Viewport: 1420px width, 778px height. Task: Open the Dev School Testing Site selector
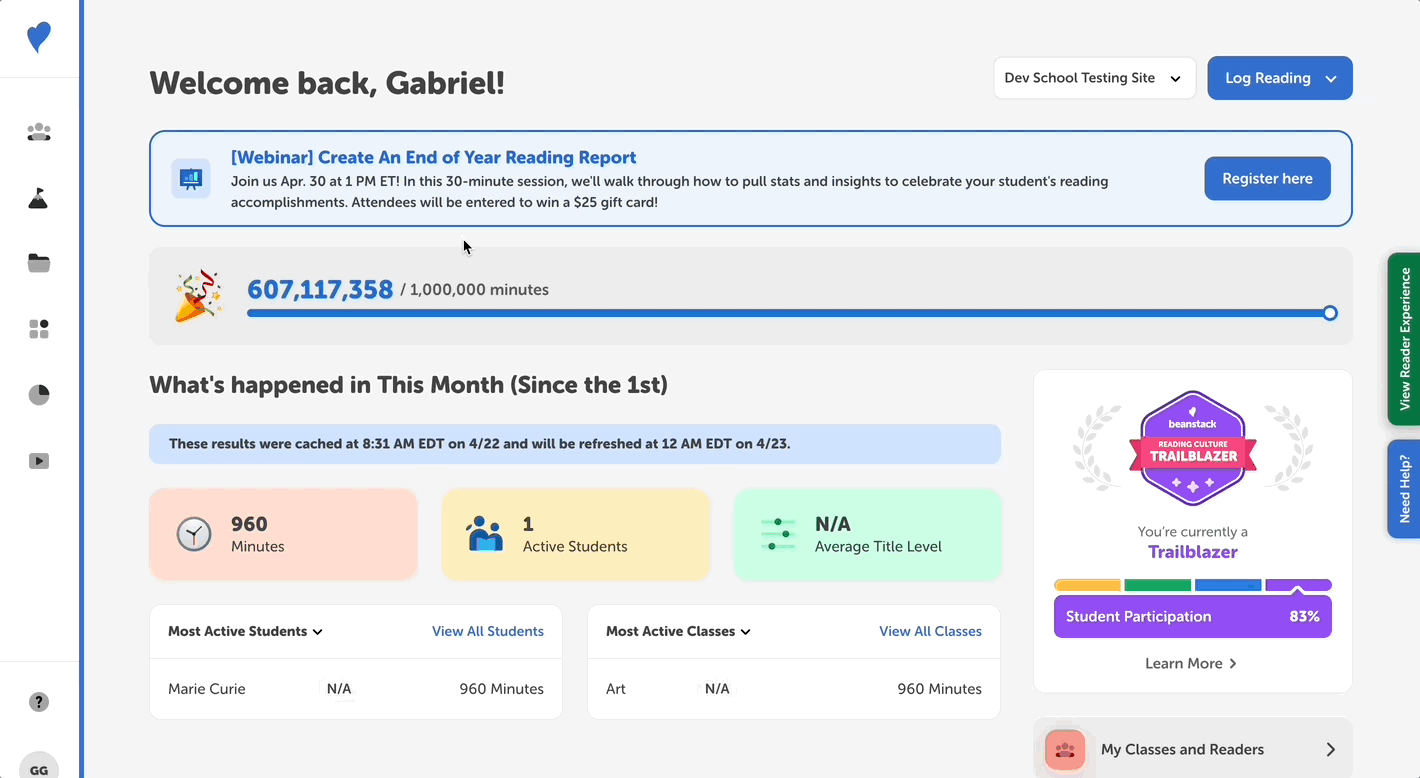1094,77
